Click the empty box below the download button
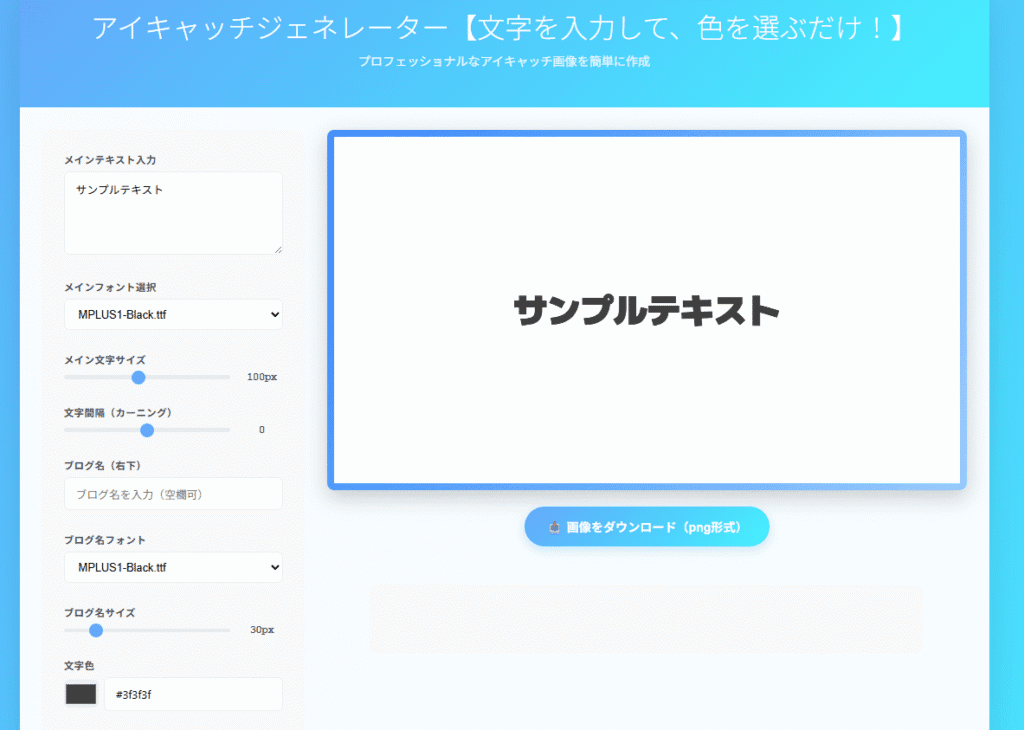Viewport: 1024px width, 730px height. (646, 619)
